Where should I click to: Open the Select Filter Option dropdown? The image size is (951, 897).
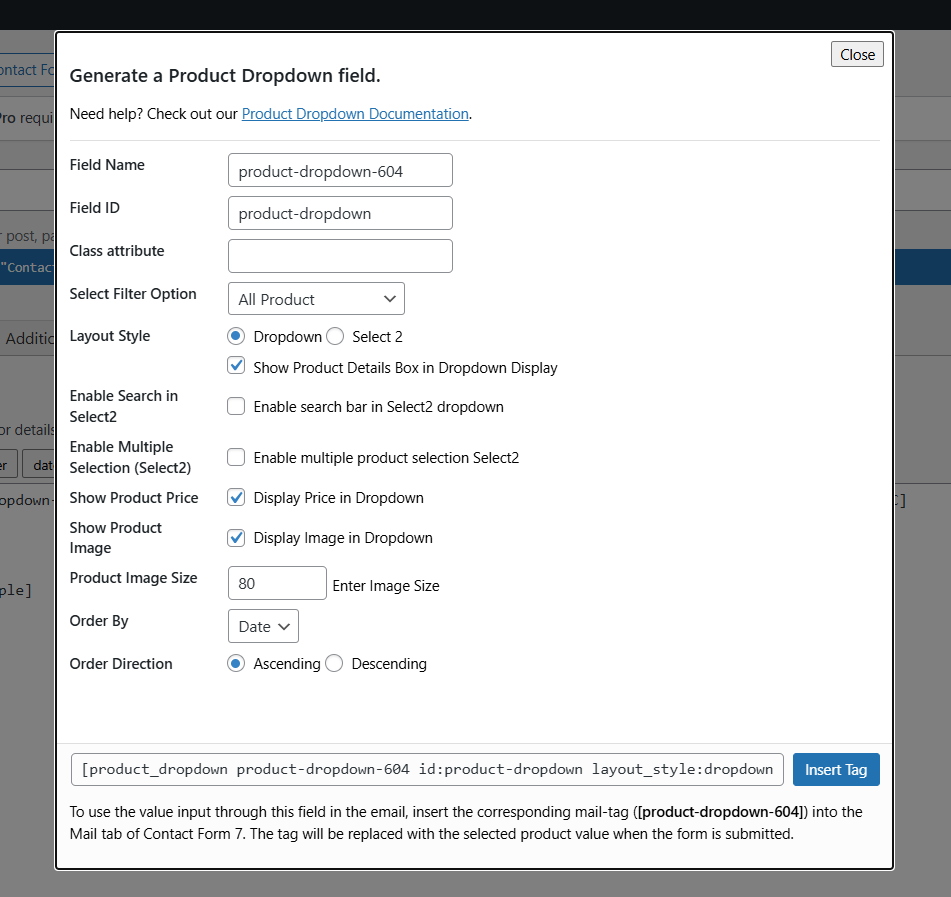coord(316,299)
